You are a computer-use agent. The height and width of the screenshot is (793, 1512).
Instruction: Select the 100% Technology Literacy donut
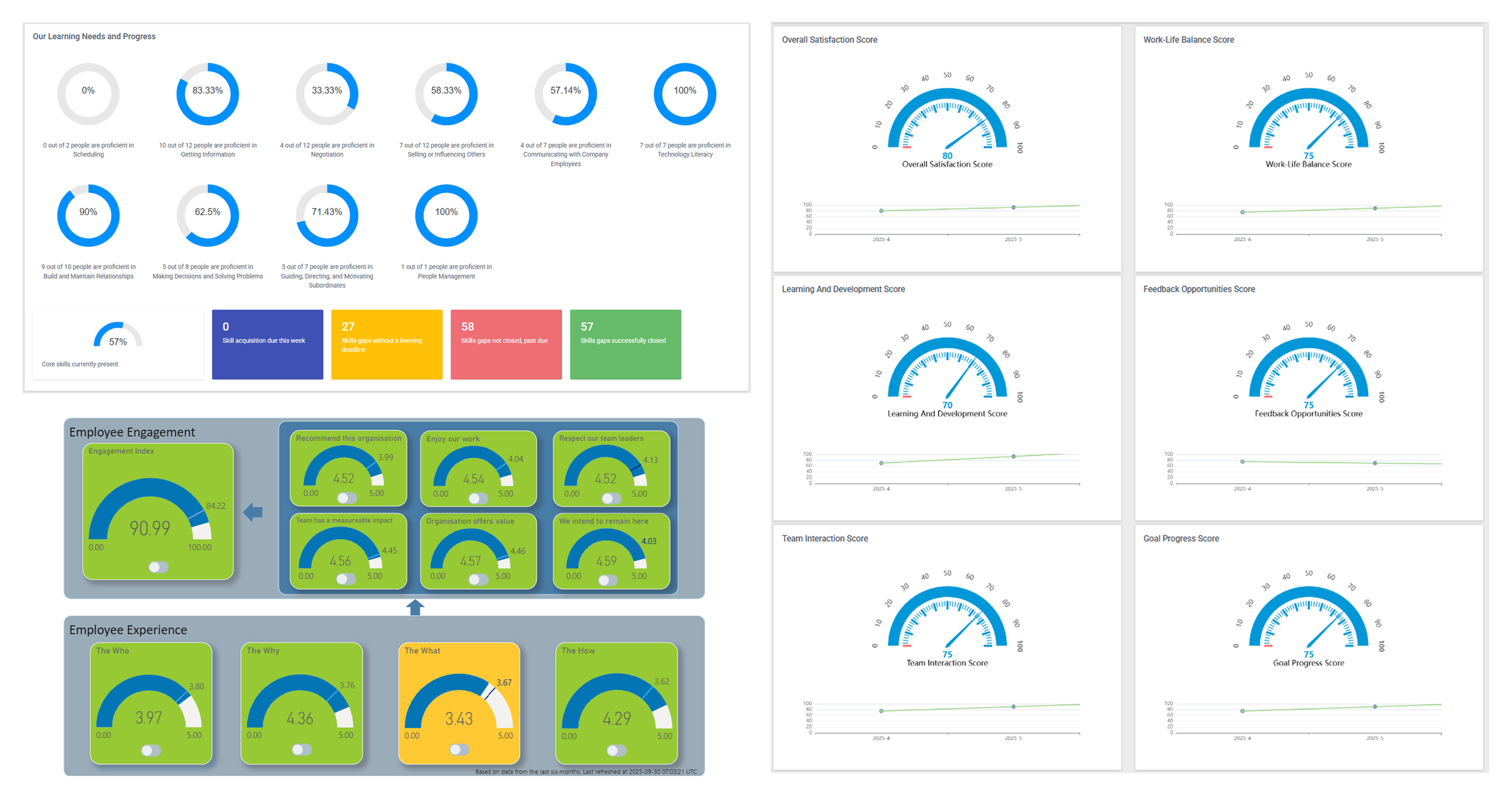[x=685, y=94]
